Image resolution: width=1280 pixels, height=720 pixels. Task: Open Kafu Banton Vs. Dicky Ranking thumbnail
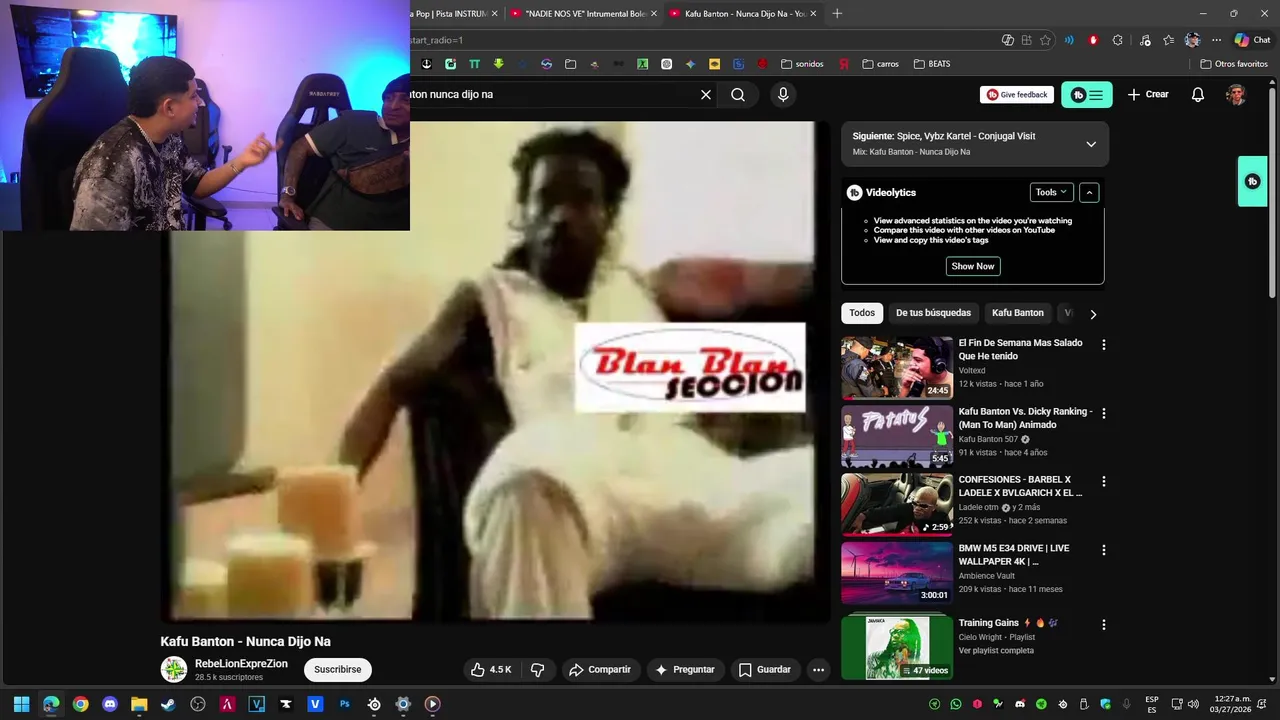[897, 437]
